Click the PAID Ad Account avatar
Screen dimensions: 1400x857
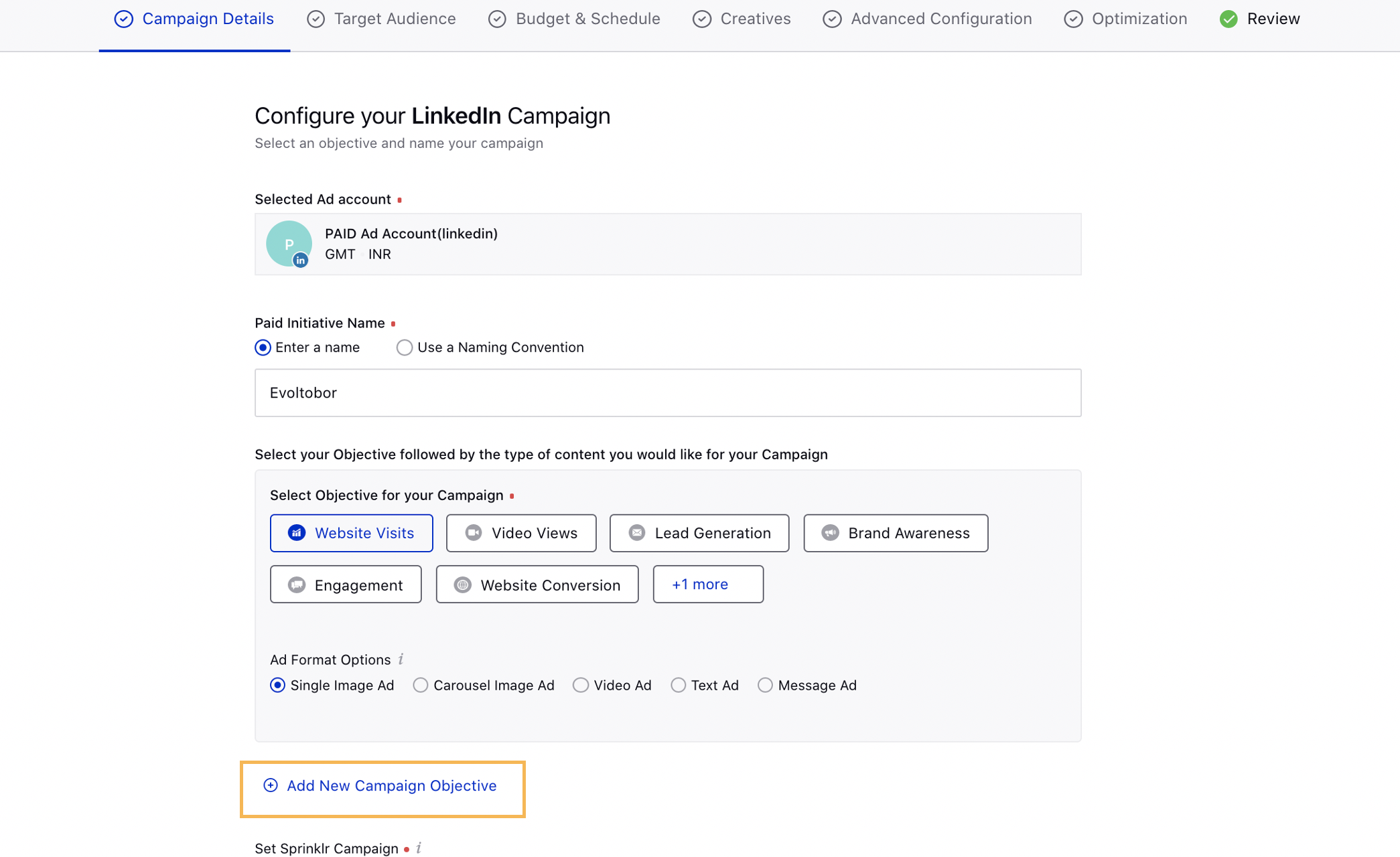pyautogui.click(x=289, y=244)
